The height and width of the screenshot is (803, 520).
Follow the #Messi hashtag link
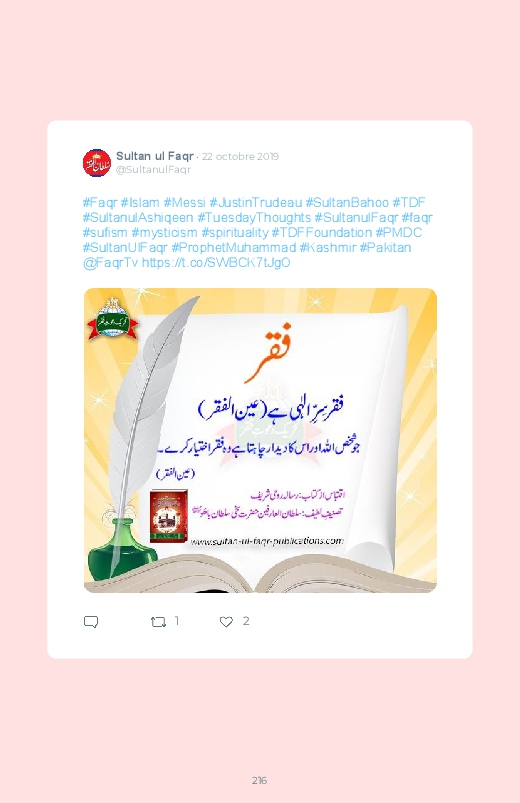tap(184, 202)
